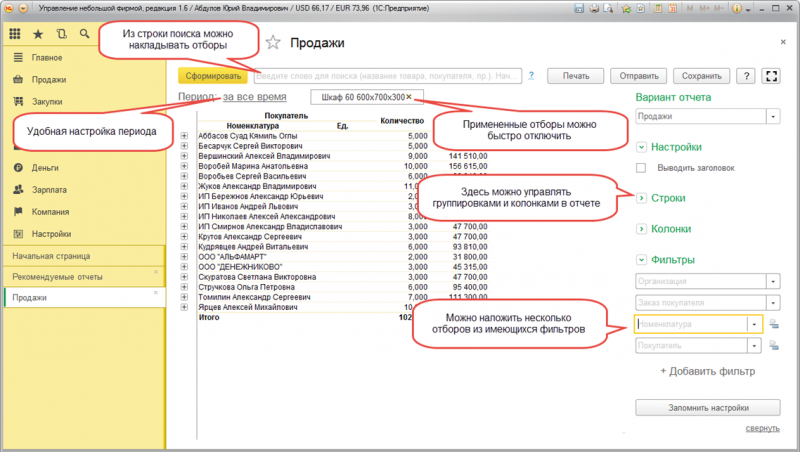
Task: Click the save diskette icon in the title bar
Action: click(579, 8)
